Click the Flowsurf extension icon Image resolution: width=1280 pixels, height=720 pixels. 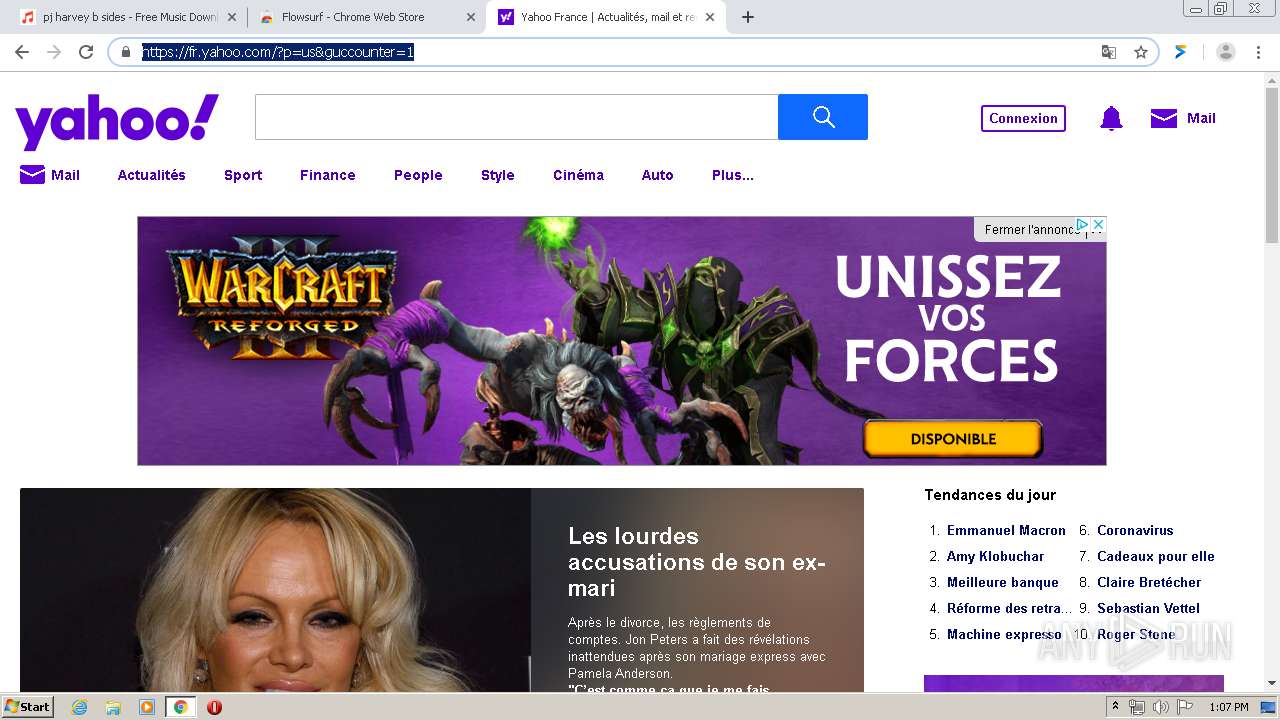click(1180, 52)
